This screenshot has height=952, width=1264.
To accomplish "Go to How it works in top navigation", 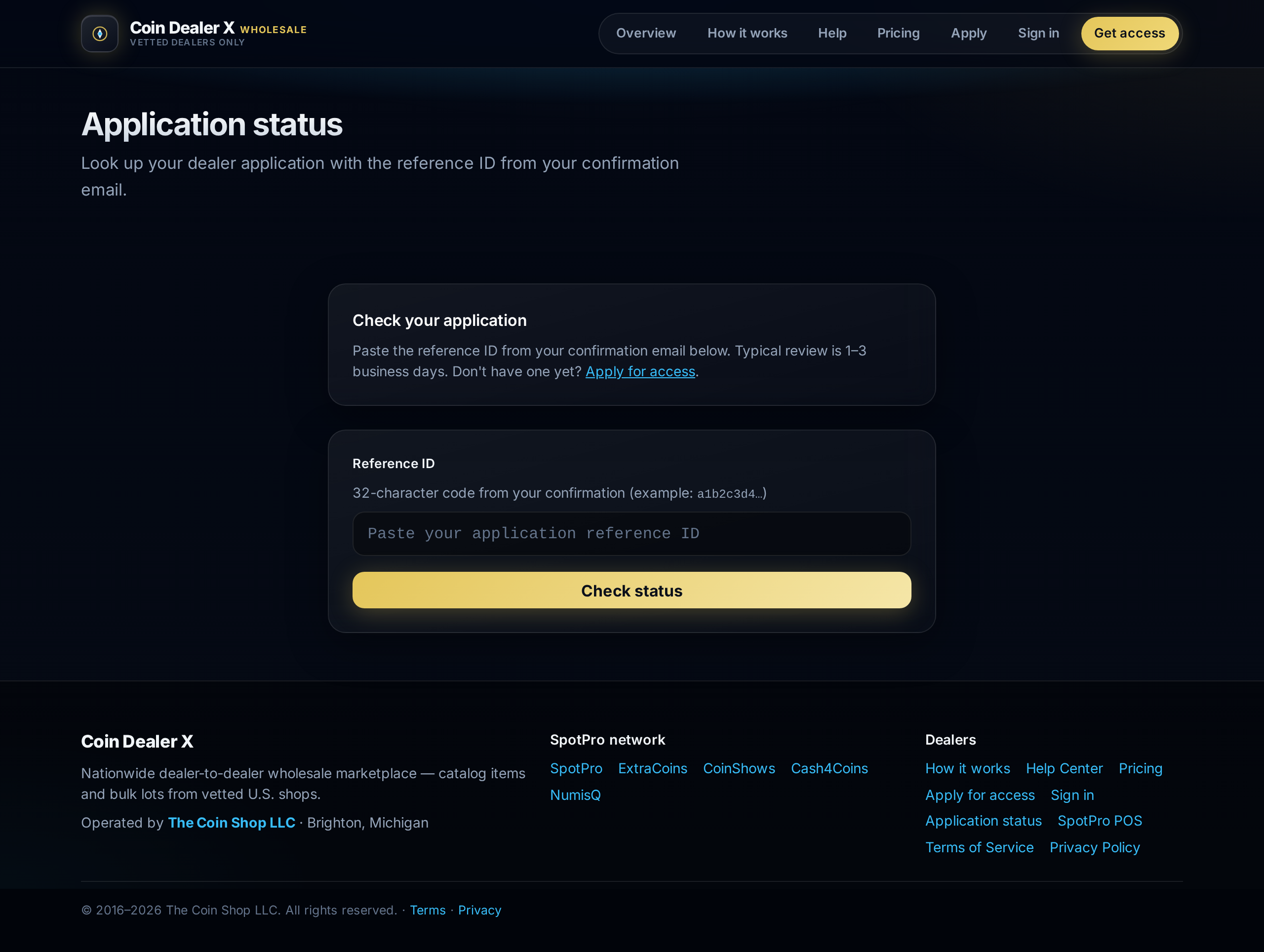I will 747,33.
